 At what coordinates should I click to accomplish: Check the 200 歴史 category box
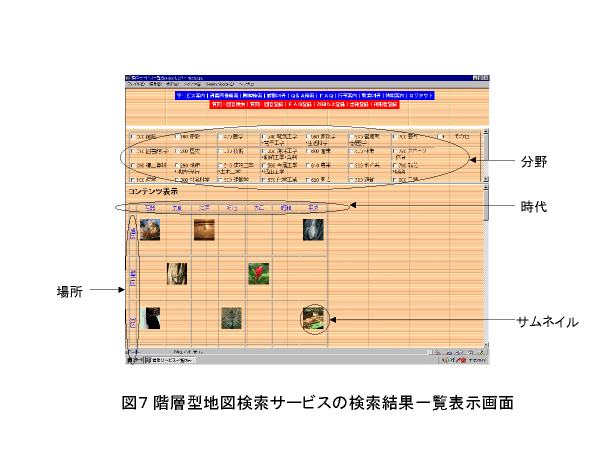pyautogui.click(x=177, y=151)
